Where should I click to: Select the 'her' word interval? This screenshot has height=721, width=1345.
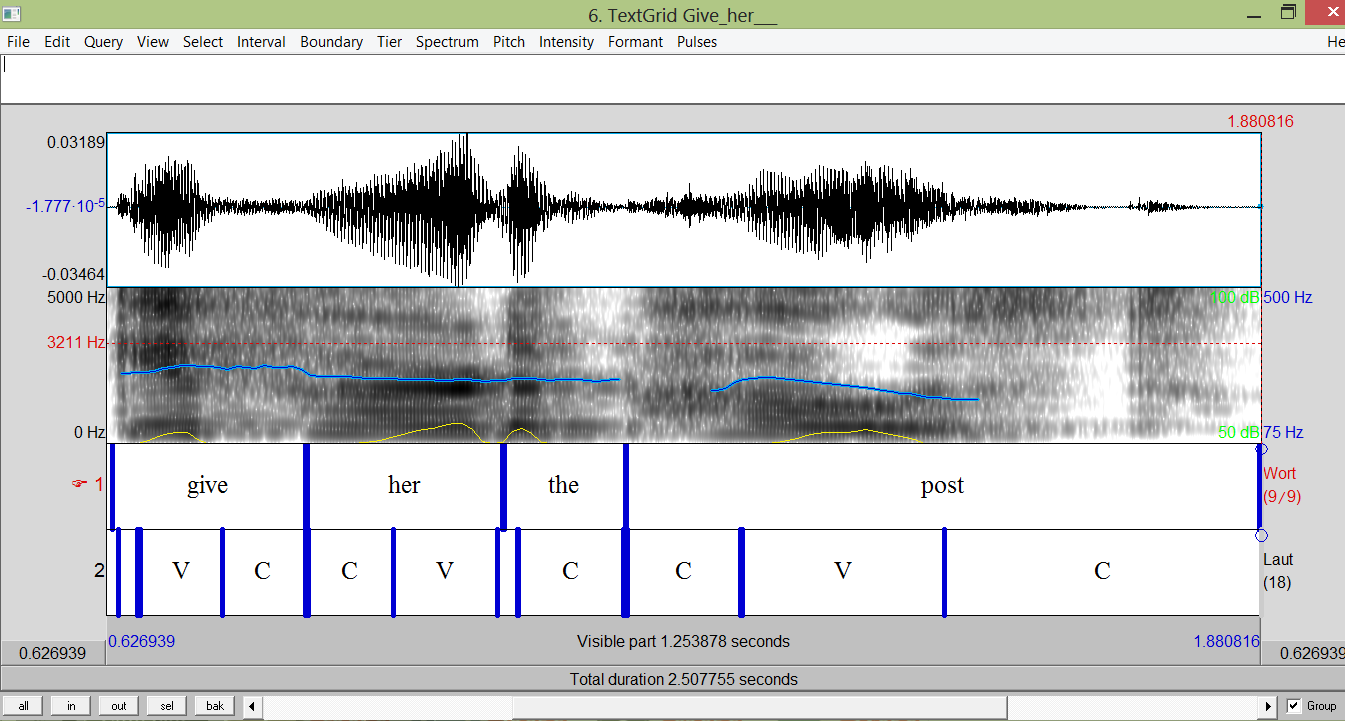click(x=404, y=486)
